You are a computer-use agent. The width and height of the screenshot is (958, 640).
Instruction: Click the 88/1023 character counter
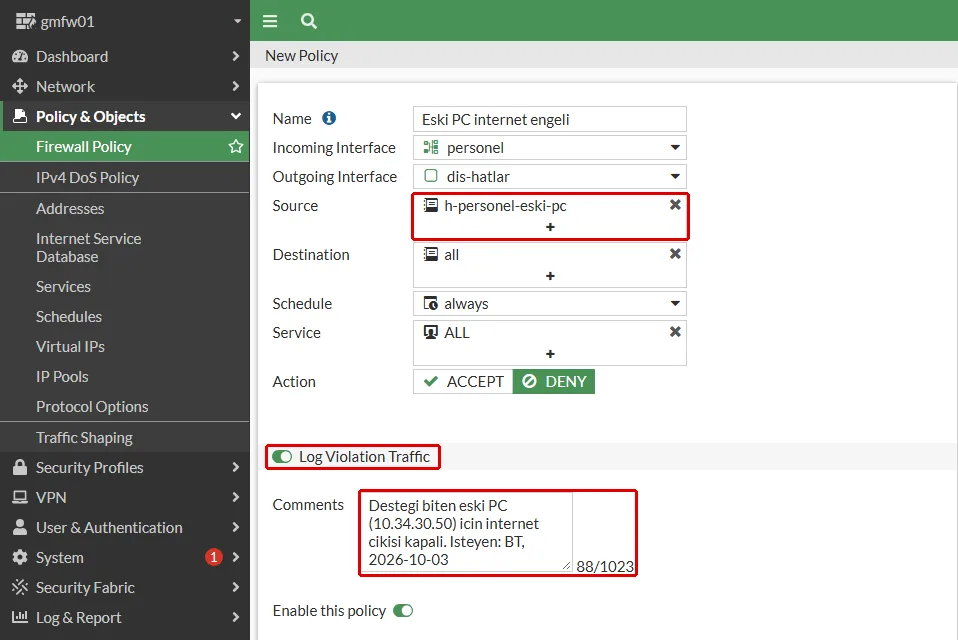[605, 566]
